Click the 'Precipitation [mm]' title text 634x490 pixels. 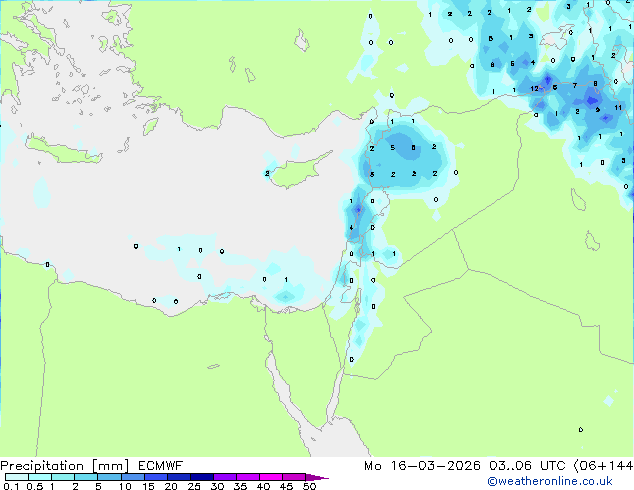[x=65, y=466]
